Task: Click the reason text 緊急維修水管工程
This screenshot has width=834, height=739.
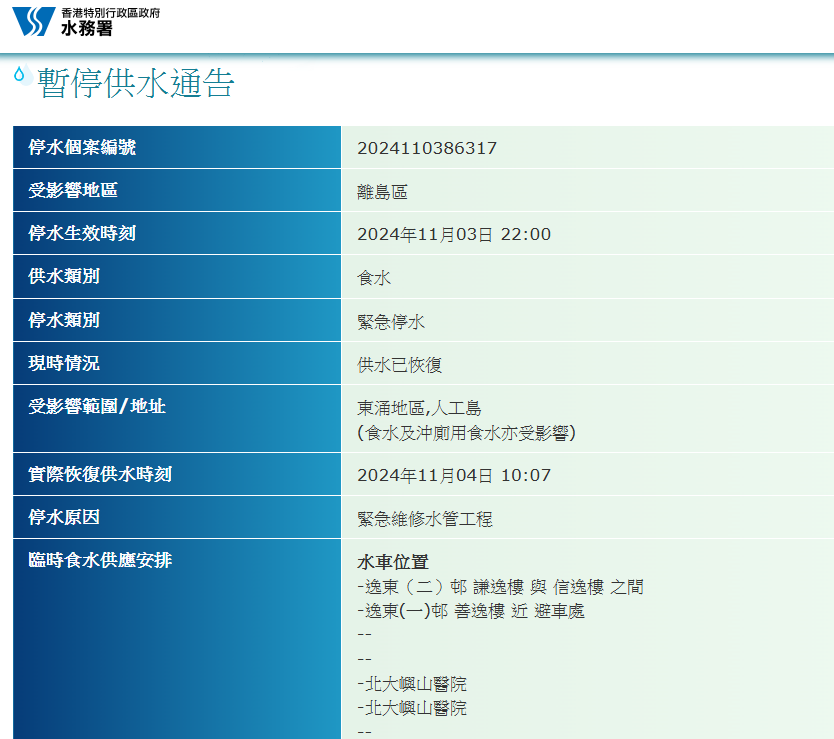Action: [425, 519]
